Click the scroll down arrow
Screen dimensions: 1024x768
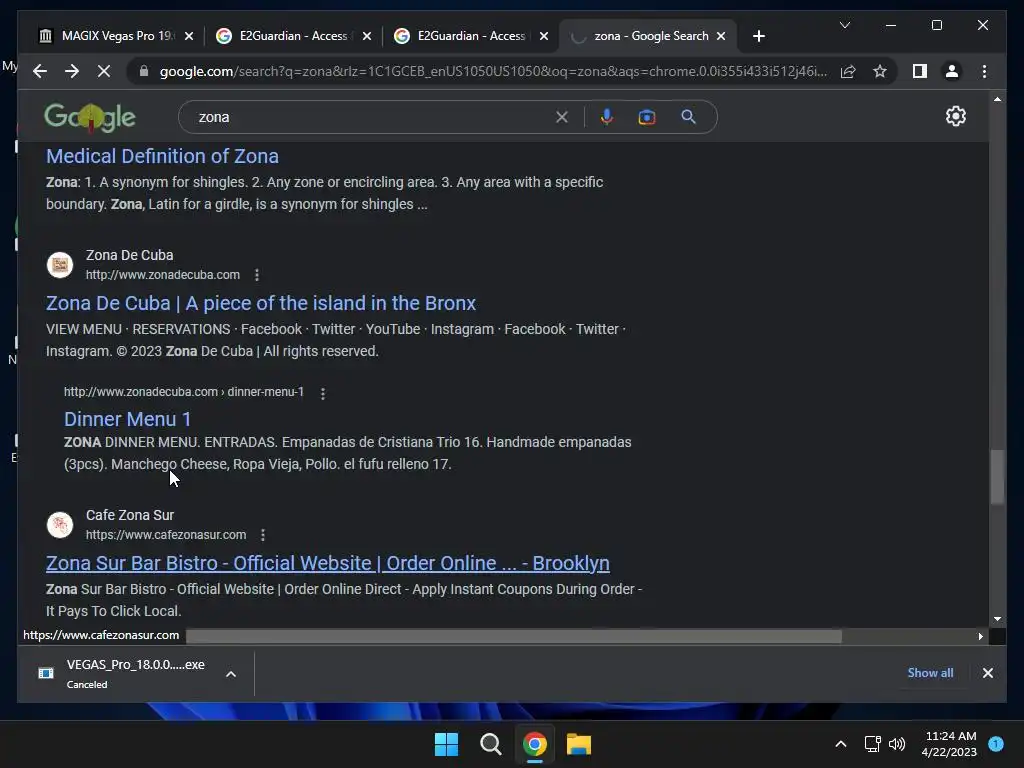coord(997,618)
